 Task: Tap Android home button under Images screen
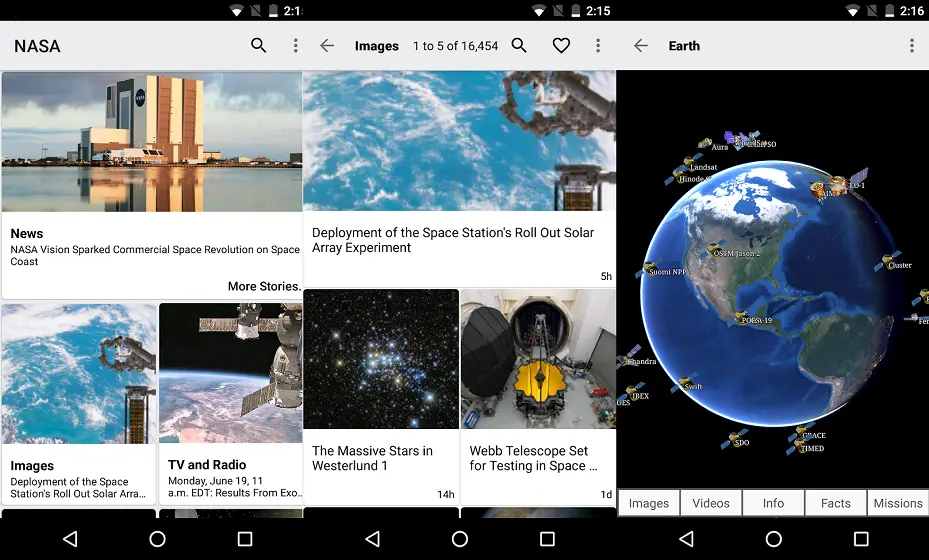click(x=460, y=539)
